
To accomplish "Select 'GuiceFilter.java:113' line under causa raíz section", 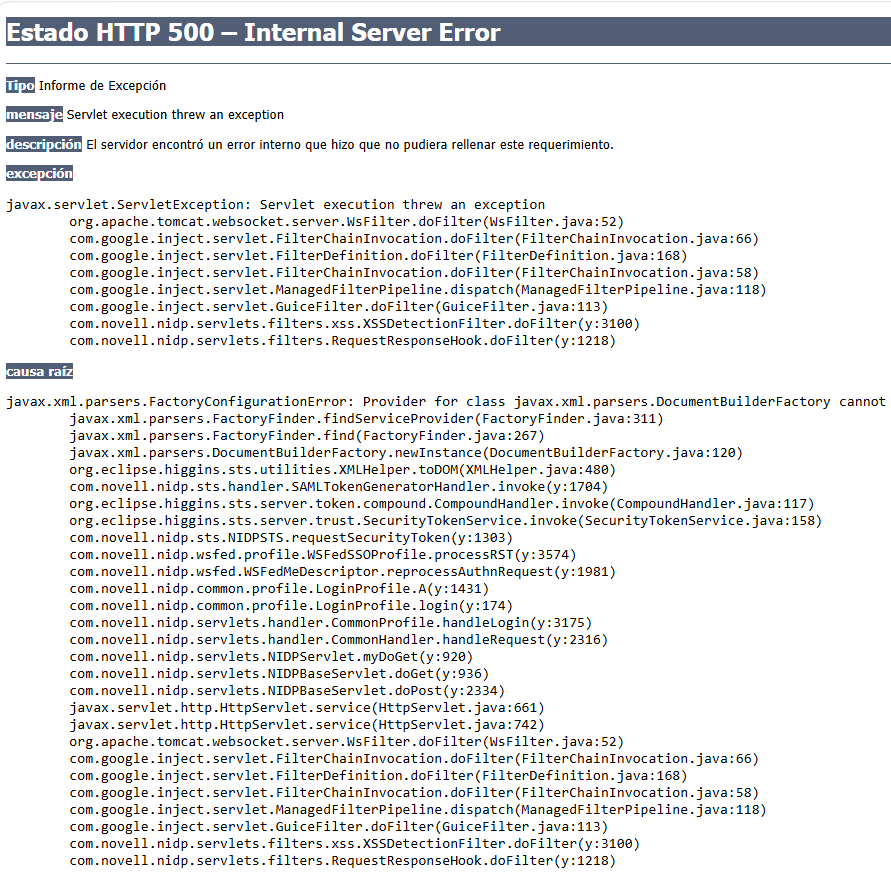I will click(x=339, y=828).
